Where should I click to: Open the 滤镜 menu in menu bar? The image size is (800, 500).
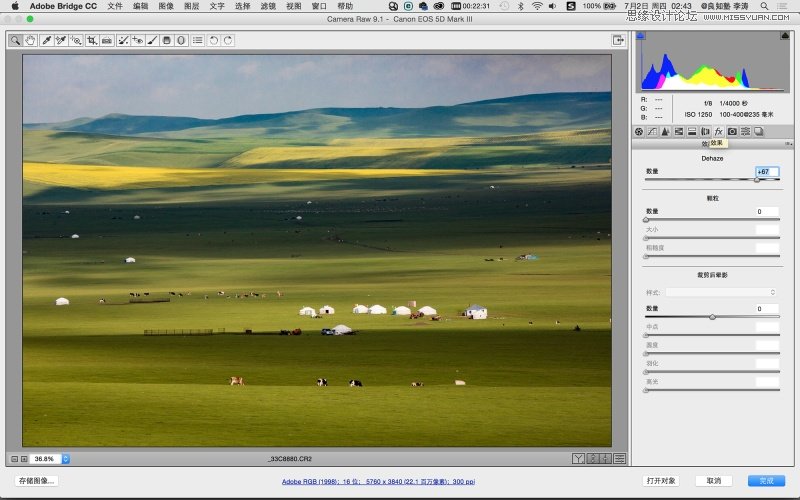click(x=268, y=6)
